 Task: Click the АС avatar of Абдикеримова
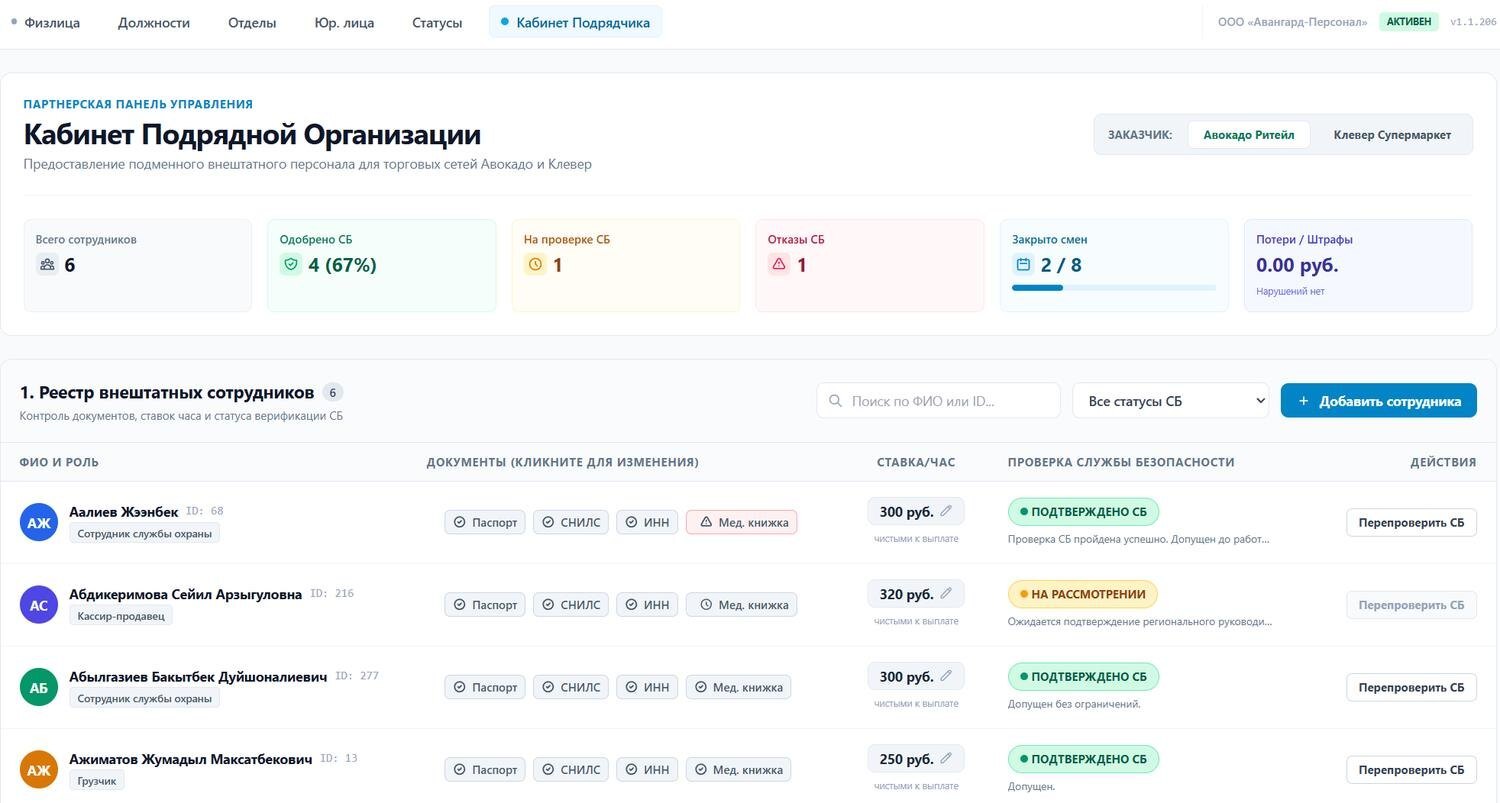click(x=39, y=604)
